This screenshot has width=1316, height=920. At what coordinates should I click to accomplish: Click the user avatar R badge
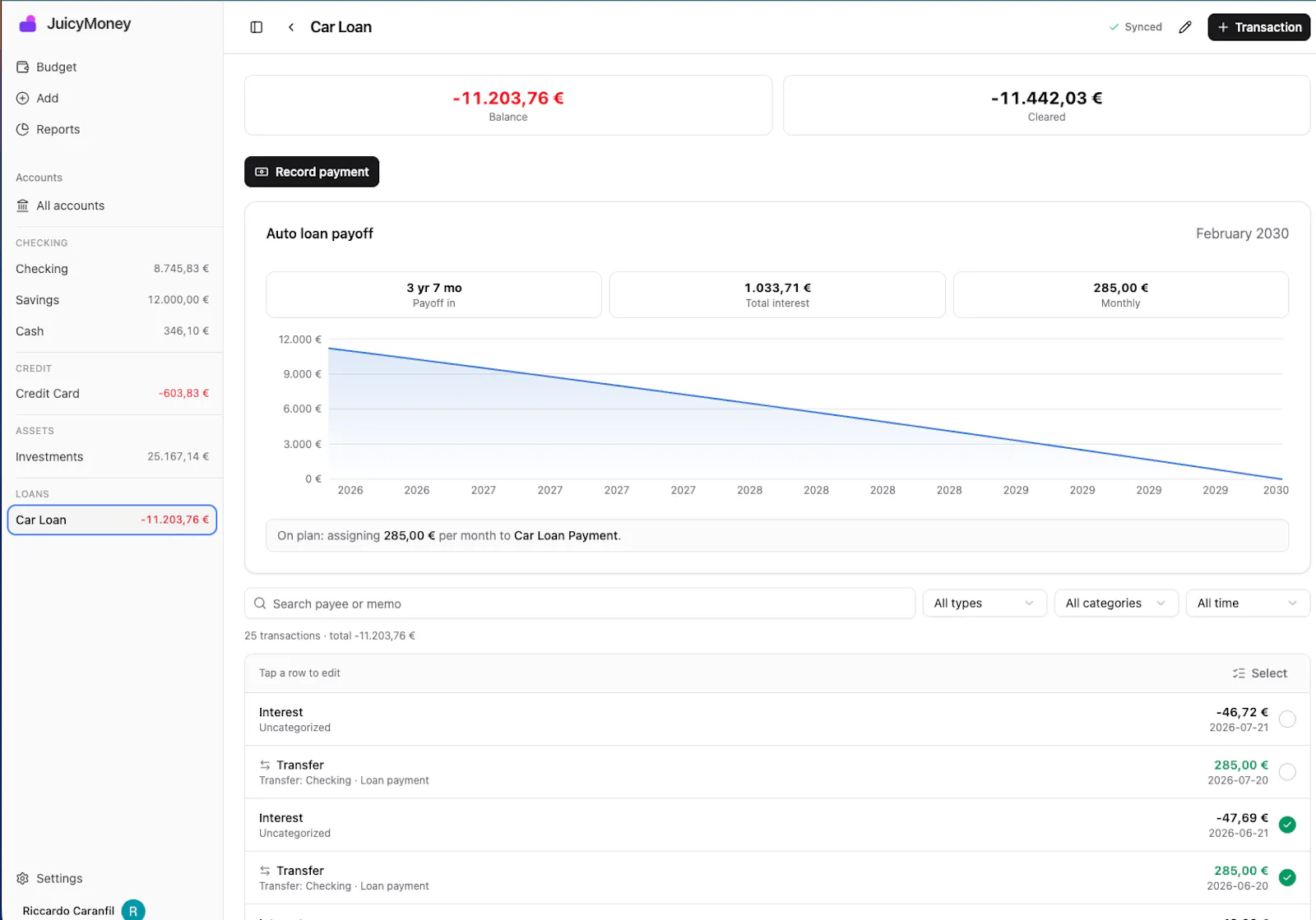tap(133, 910)
